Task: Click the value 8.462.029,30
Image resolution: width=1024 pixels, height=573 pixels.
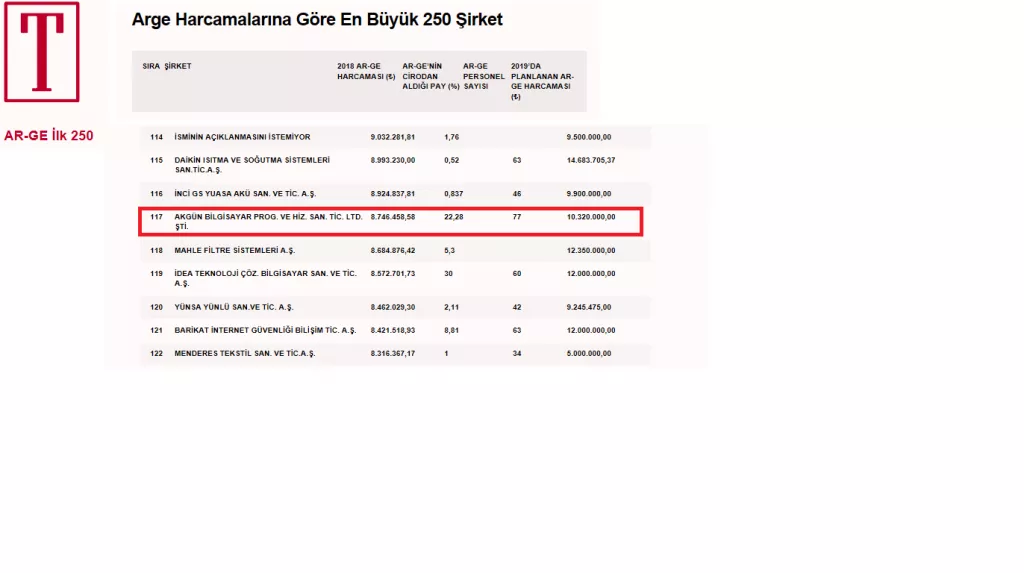Action: [392, 307]
